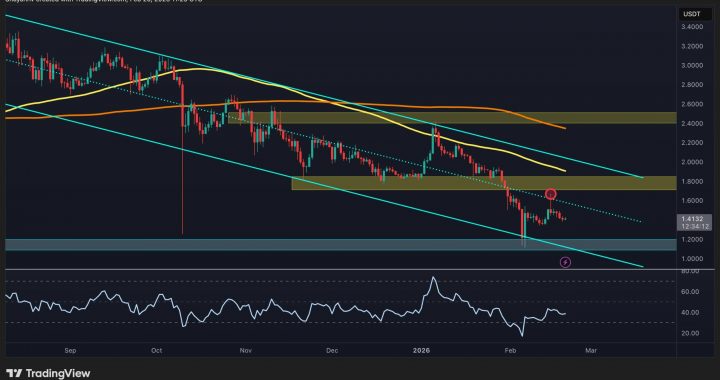
Task: Click the 20.00 RSI axis label
Action: click(x=691, y=333)
